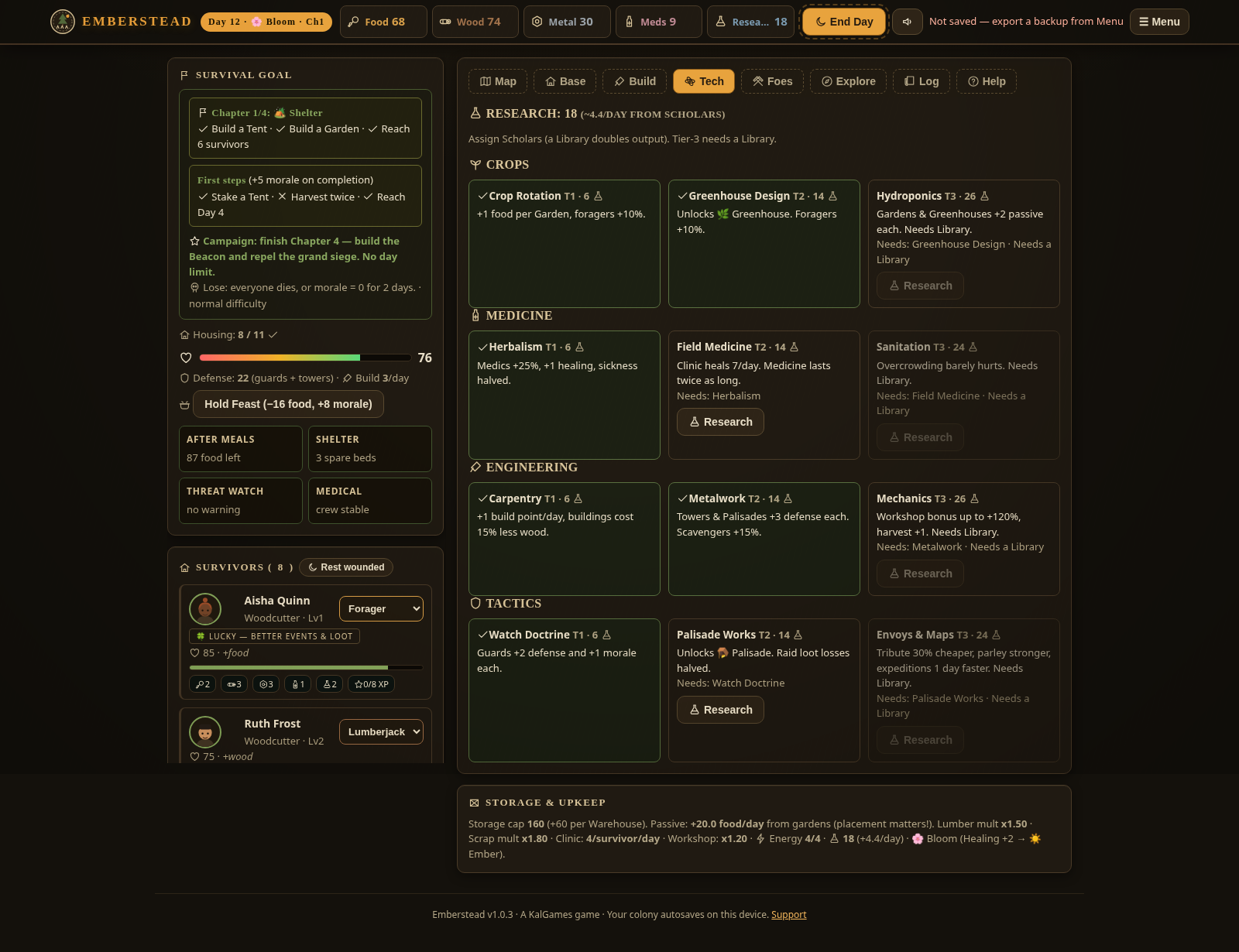Click the Meds 9 resource chip
Screen dimensions: 1239x952
659,22
